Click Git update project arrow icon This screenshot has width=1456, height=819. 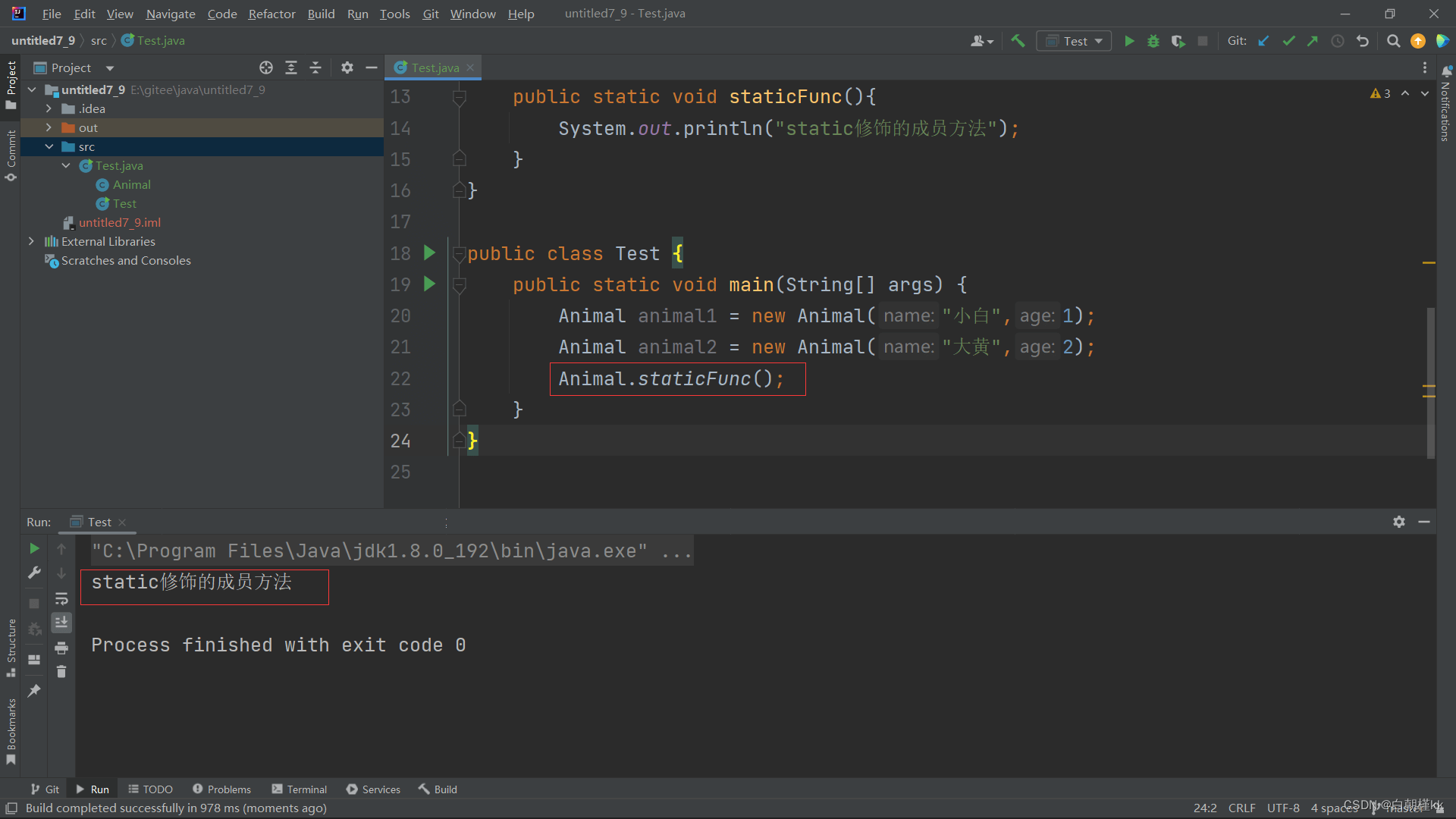coord(1263,41)
